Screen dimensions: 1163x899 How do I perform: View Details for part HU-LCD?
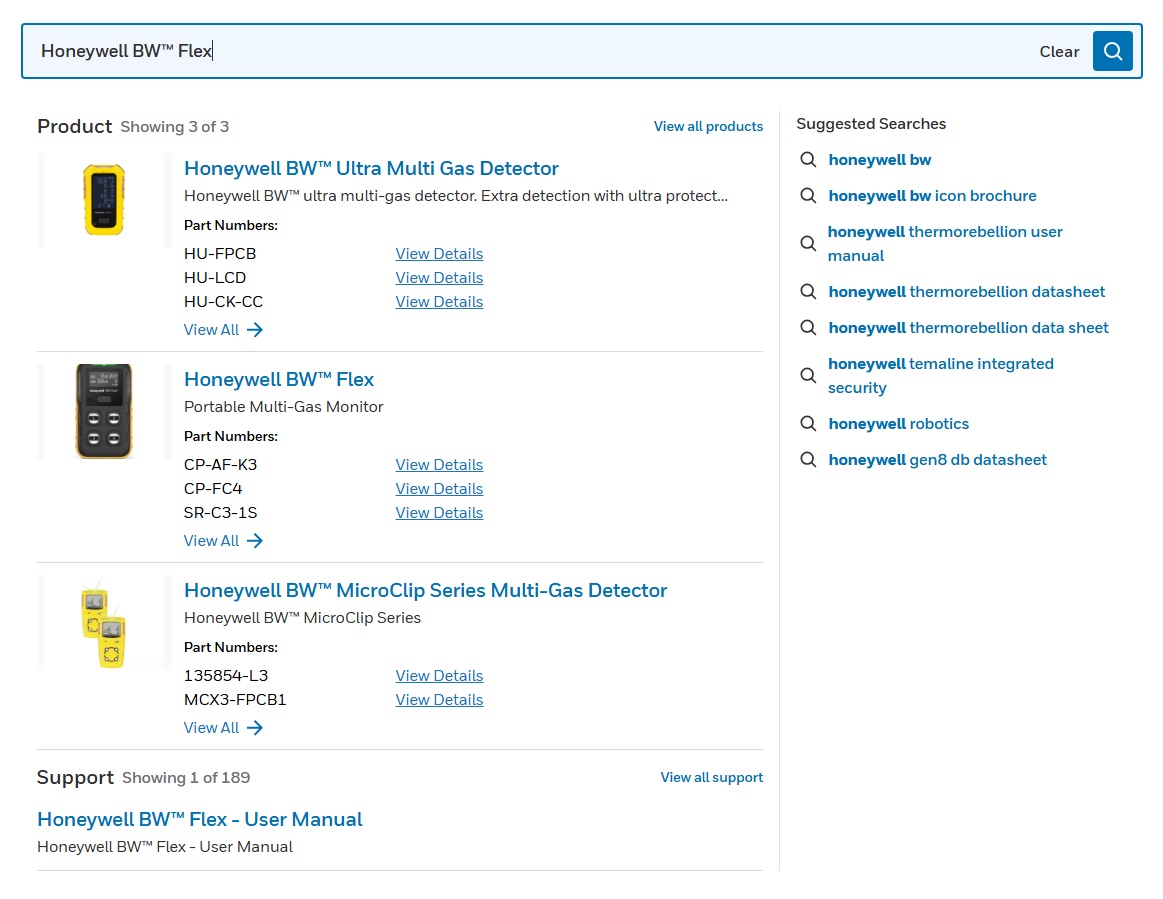click(439, 277)
